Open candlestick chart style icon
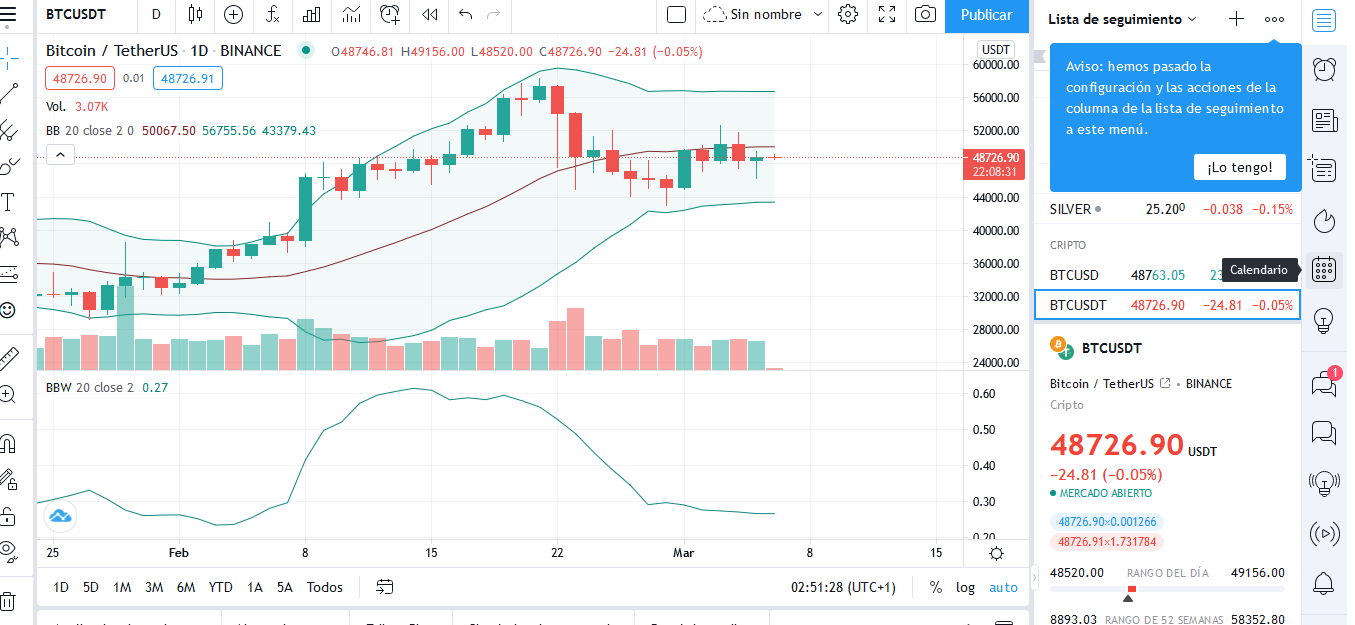 click(x=195, y=15)
